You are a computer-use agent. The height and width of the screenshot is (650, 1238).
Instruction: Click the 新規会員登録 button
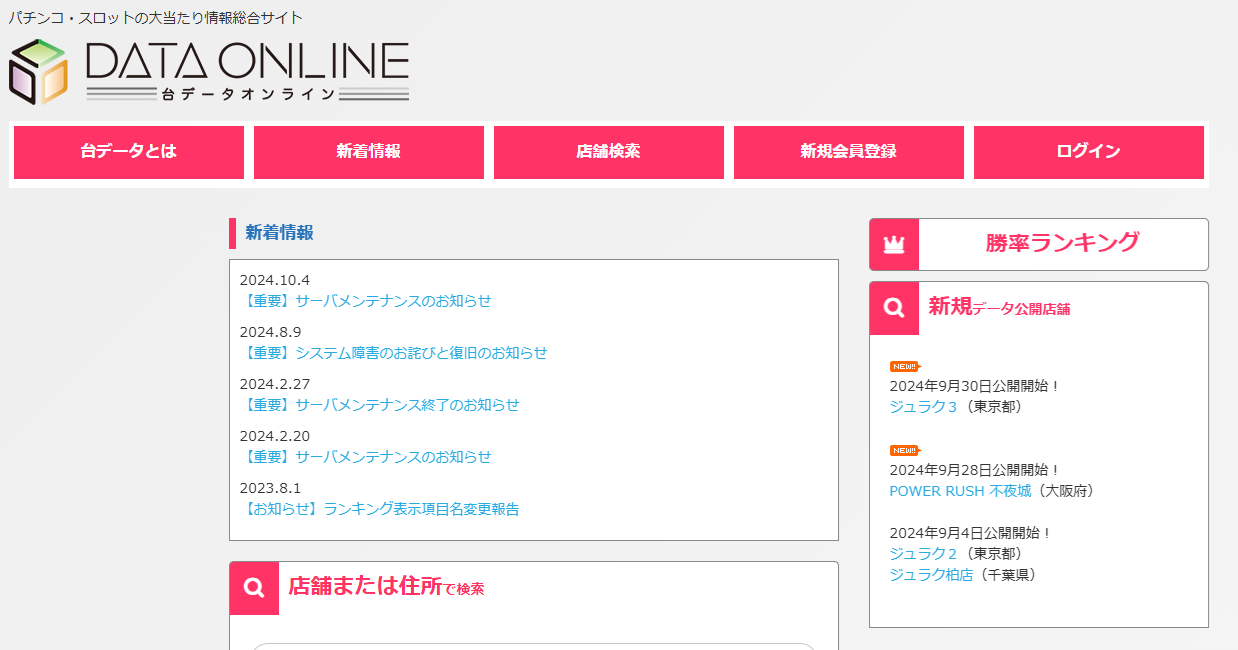(848, 152)
